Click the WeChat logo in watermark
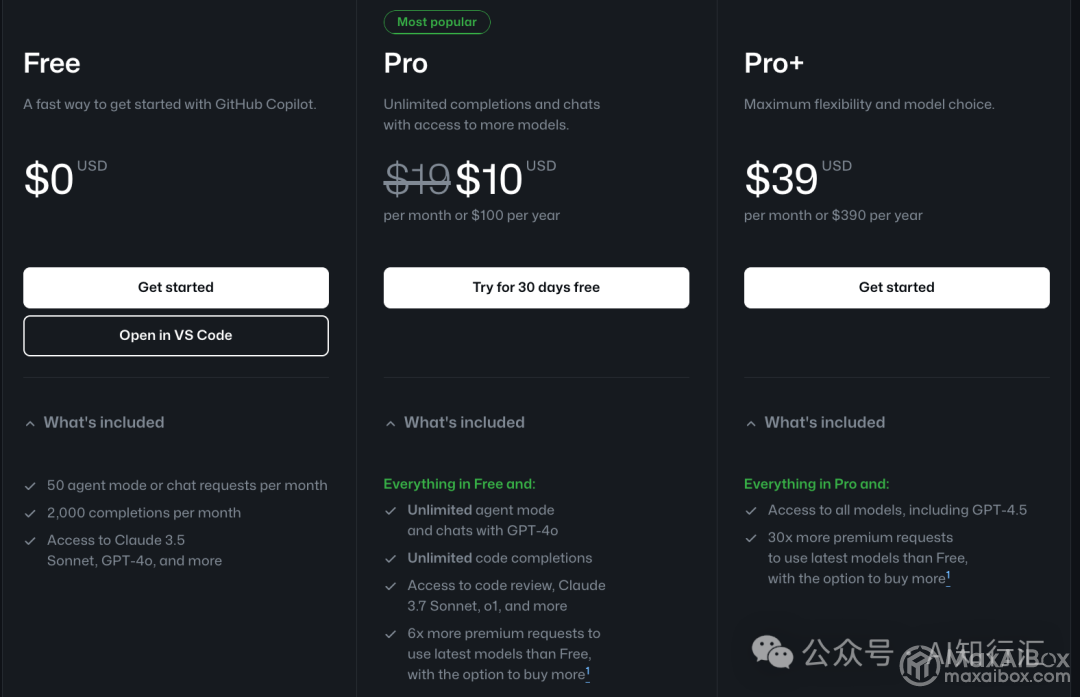The image size is (1080, 697). 772,652
